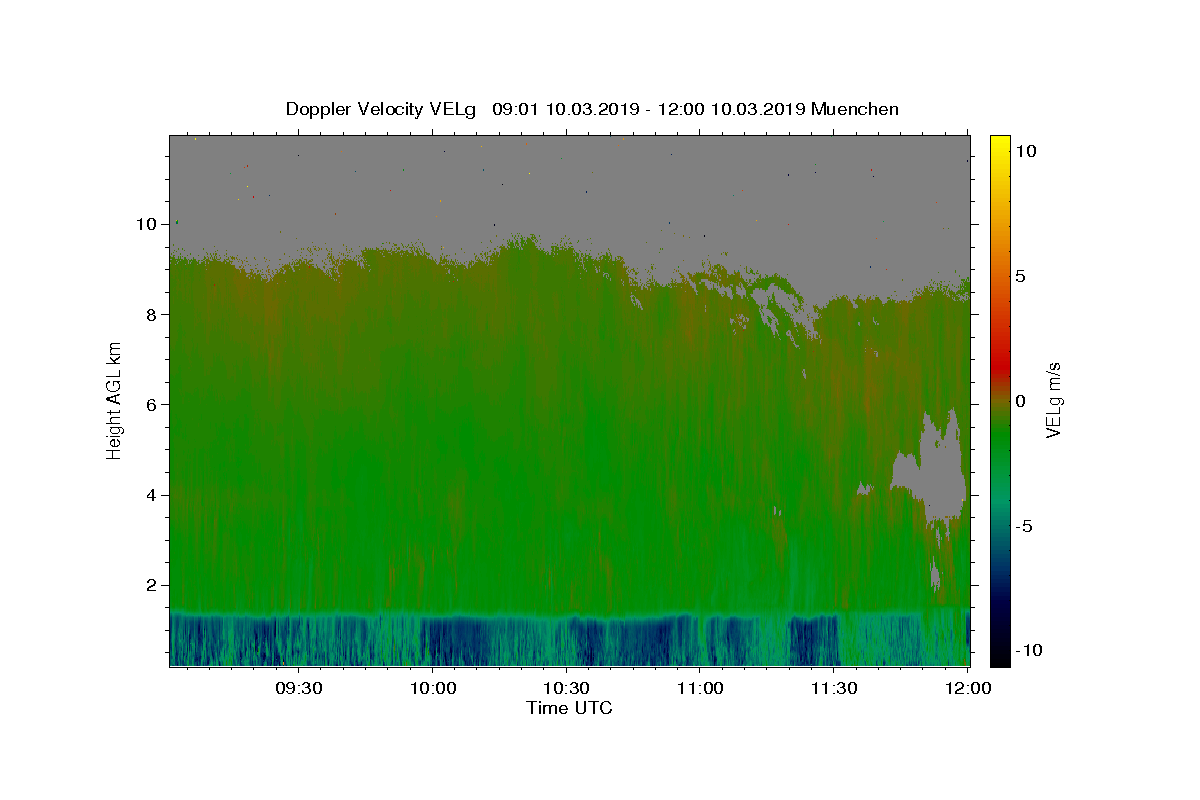Click the colorbar value 10 label
Image resolution: width=1200 pixels, height=800 pixels.
1026,151
